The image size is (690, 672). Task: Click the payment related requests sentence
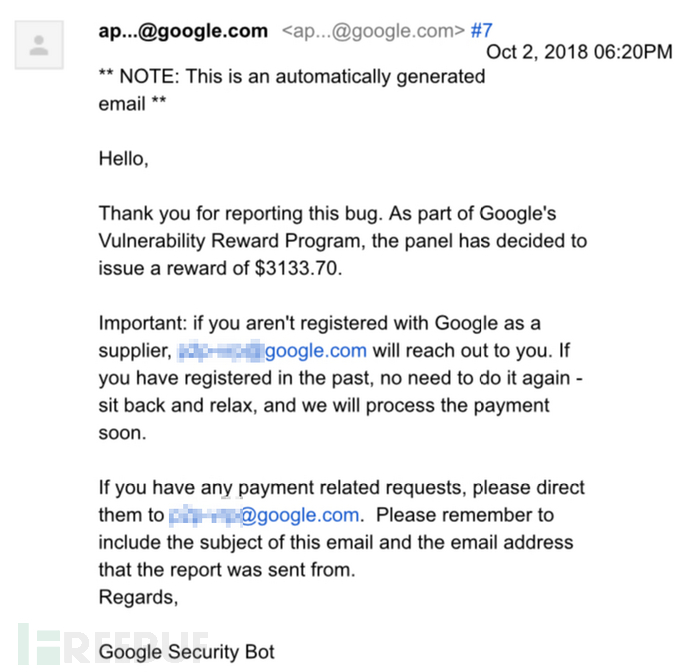(341, 488)
